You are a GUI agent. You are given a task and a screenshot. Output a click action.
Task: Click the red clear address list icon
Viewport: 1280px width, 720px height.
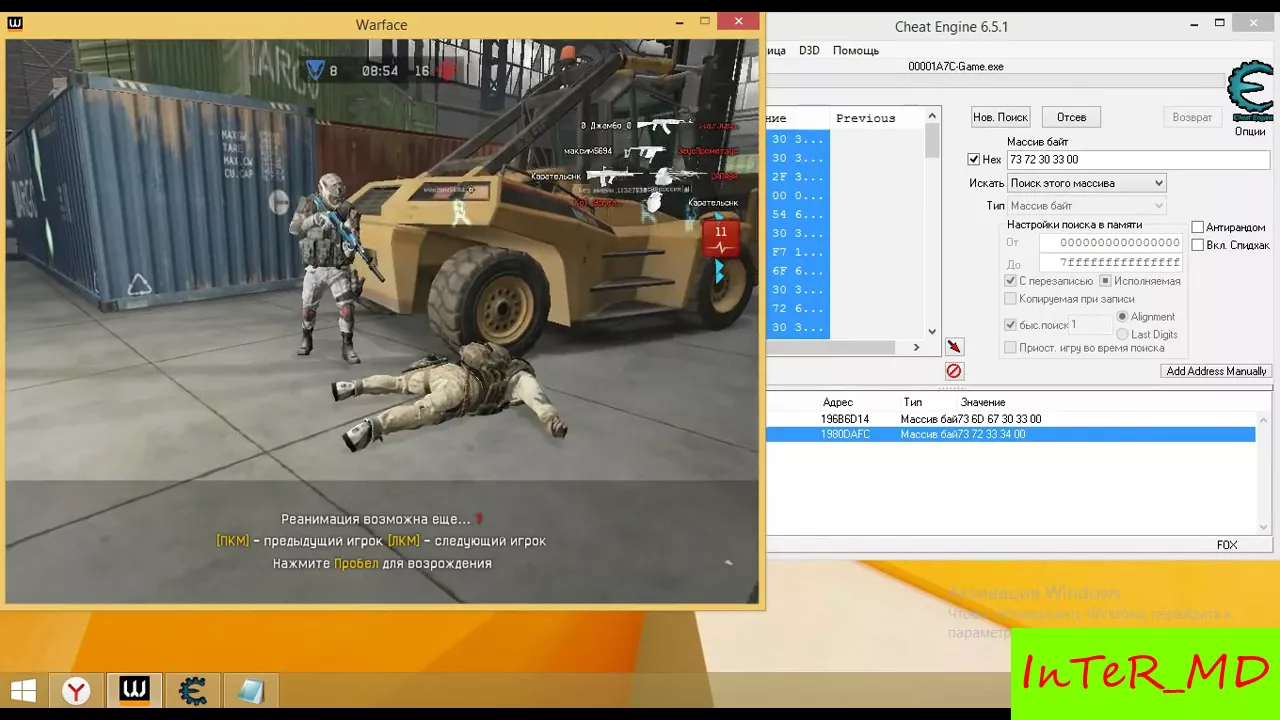click(954, 371)
